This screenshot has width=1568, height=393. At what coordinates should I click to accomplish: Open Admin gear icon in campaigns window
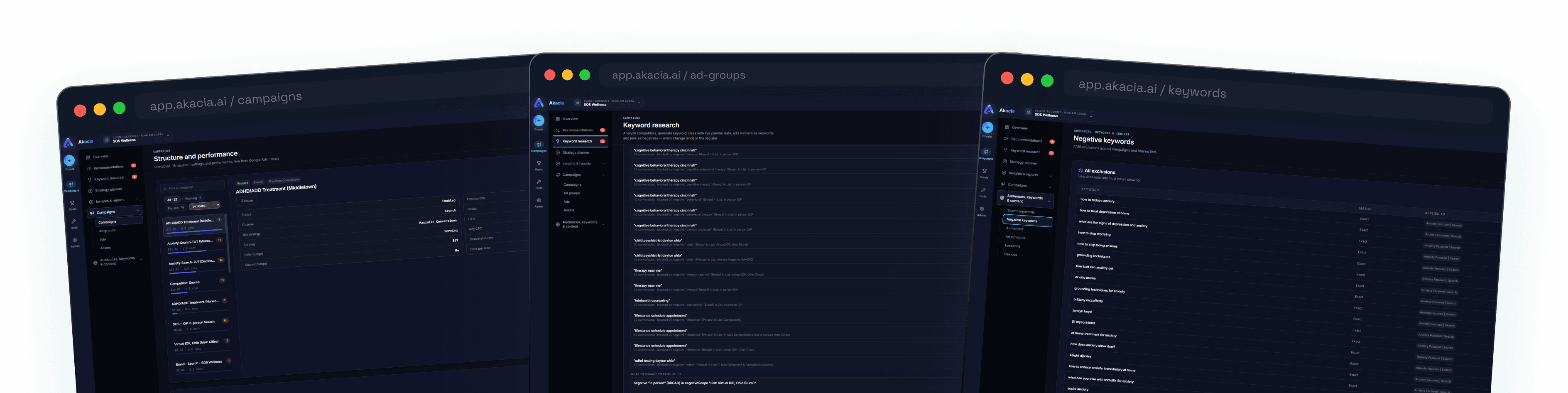coord(75,240)
